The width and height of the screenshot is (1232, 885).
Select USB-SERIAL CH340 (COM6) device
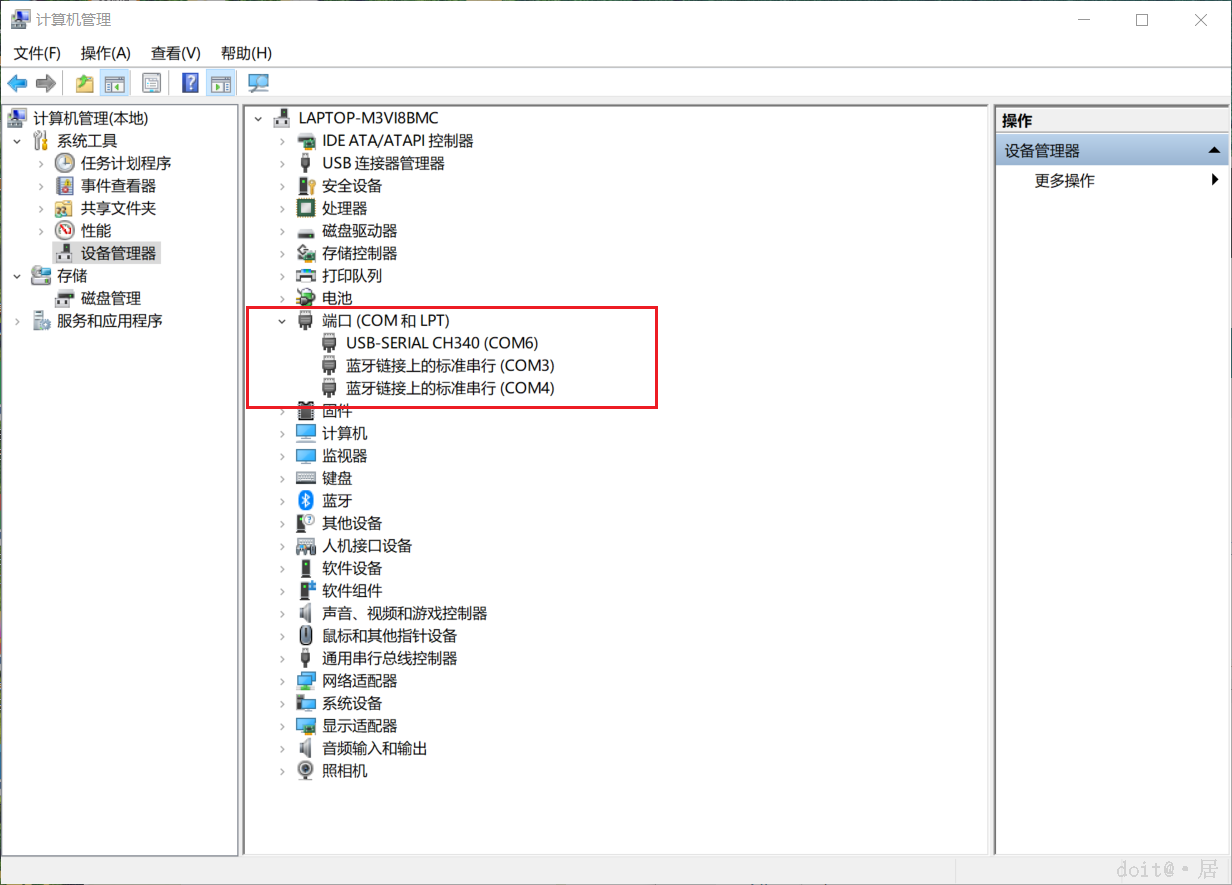[441, 343]
